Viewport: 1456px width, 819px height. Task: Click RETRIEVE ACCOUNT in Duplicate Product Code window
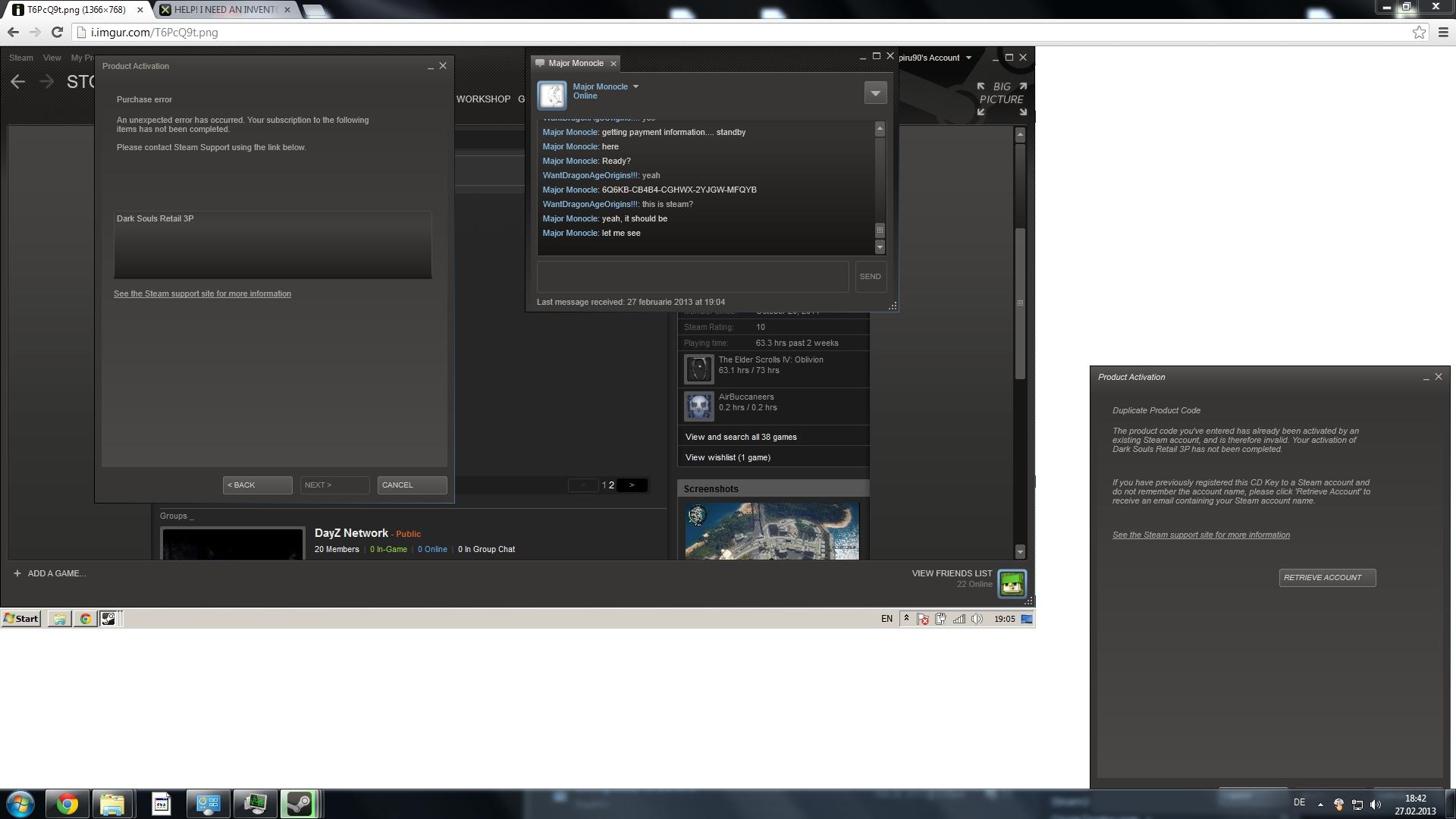point(1327,578)
